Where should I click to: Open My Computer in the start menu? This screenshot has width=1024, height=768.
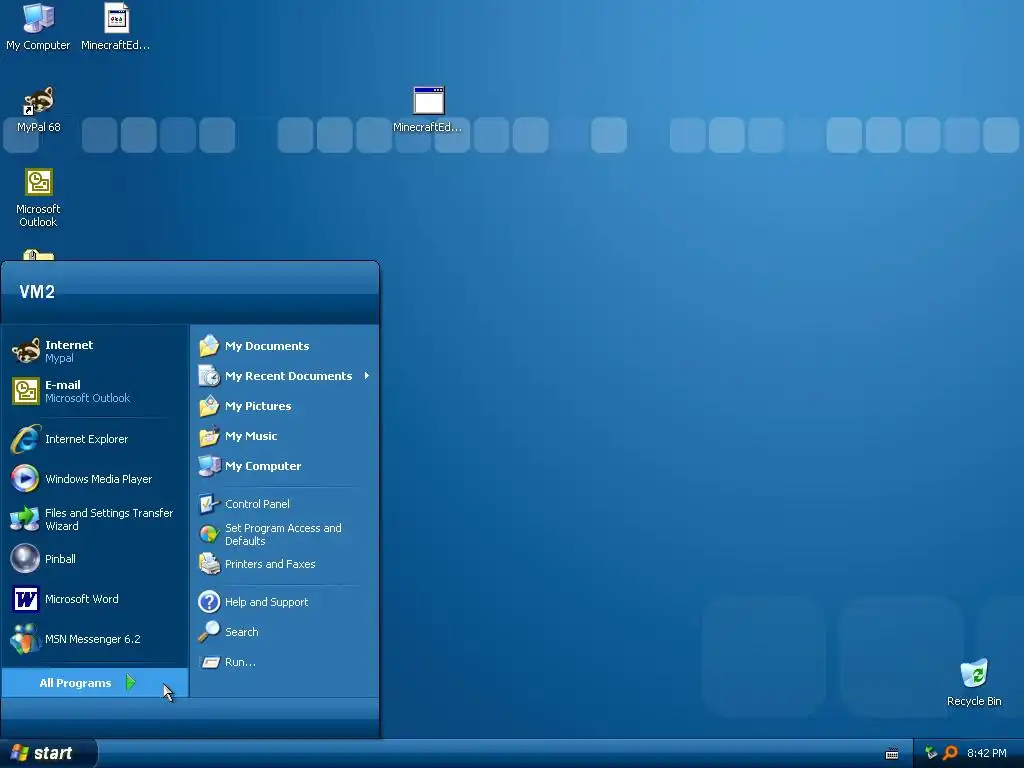click(x=285, y=466)
